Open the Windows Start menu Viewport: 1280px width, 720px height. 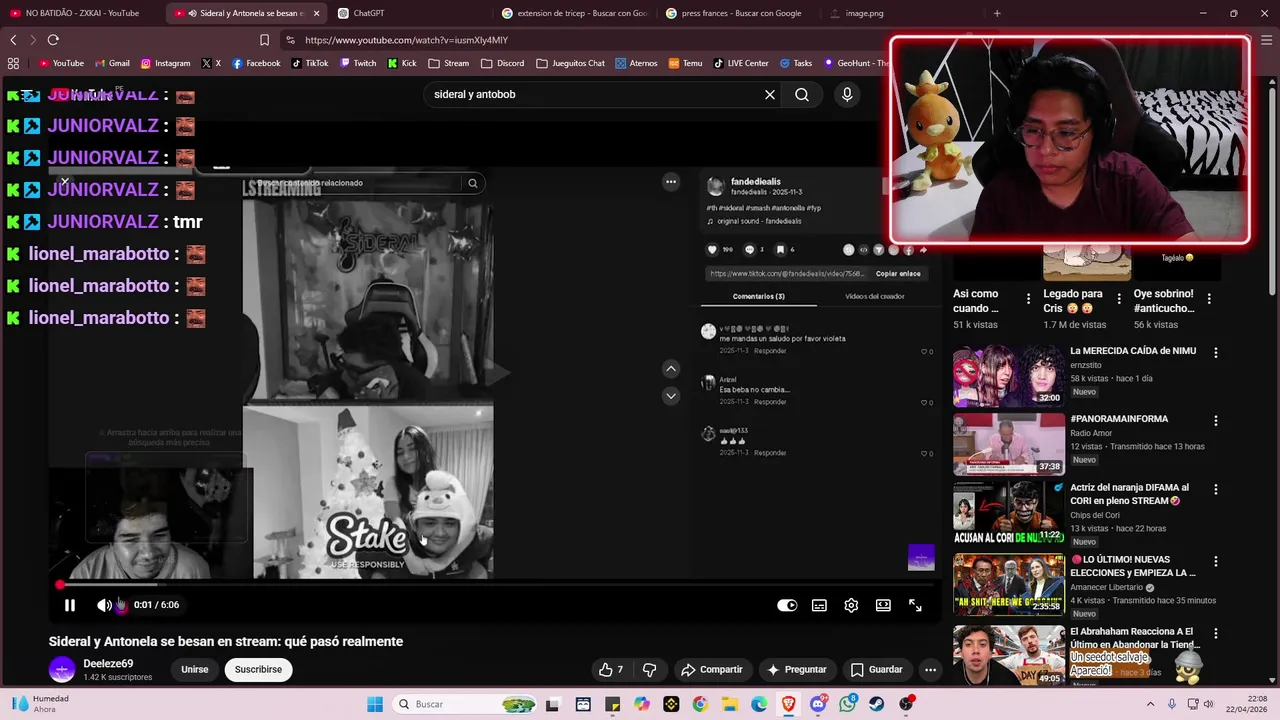tap(375, 704)
